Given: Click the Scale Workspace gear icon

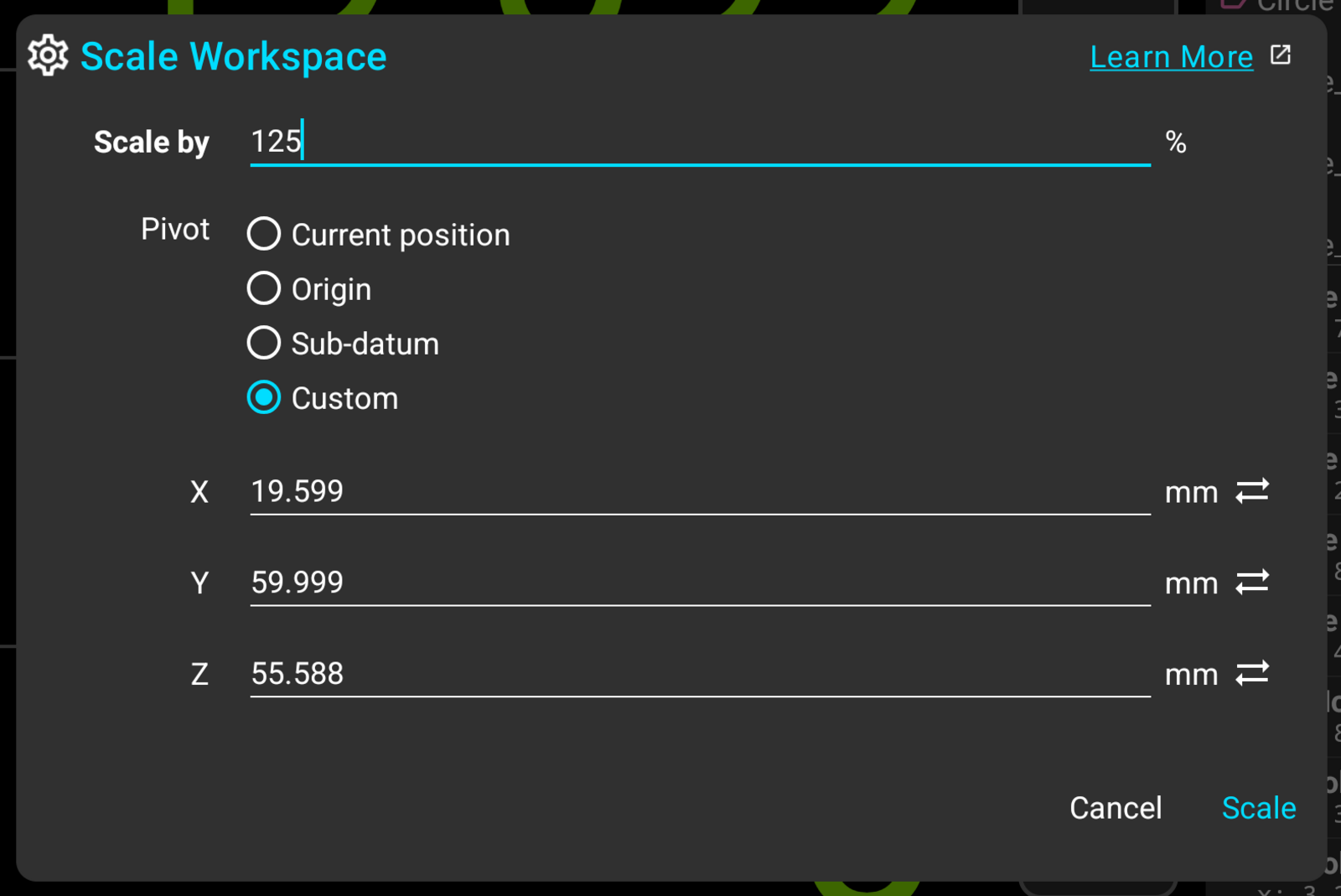Looking at the screenshot, I should [48, 55].
